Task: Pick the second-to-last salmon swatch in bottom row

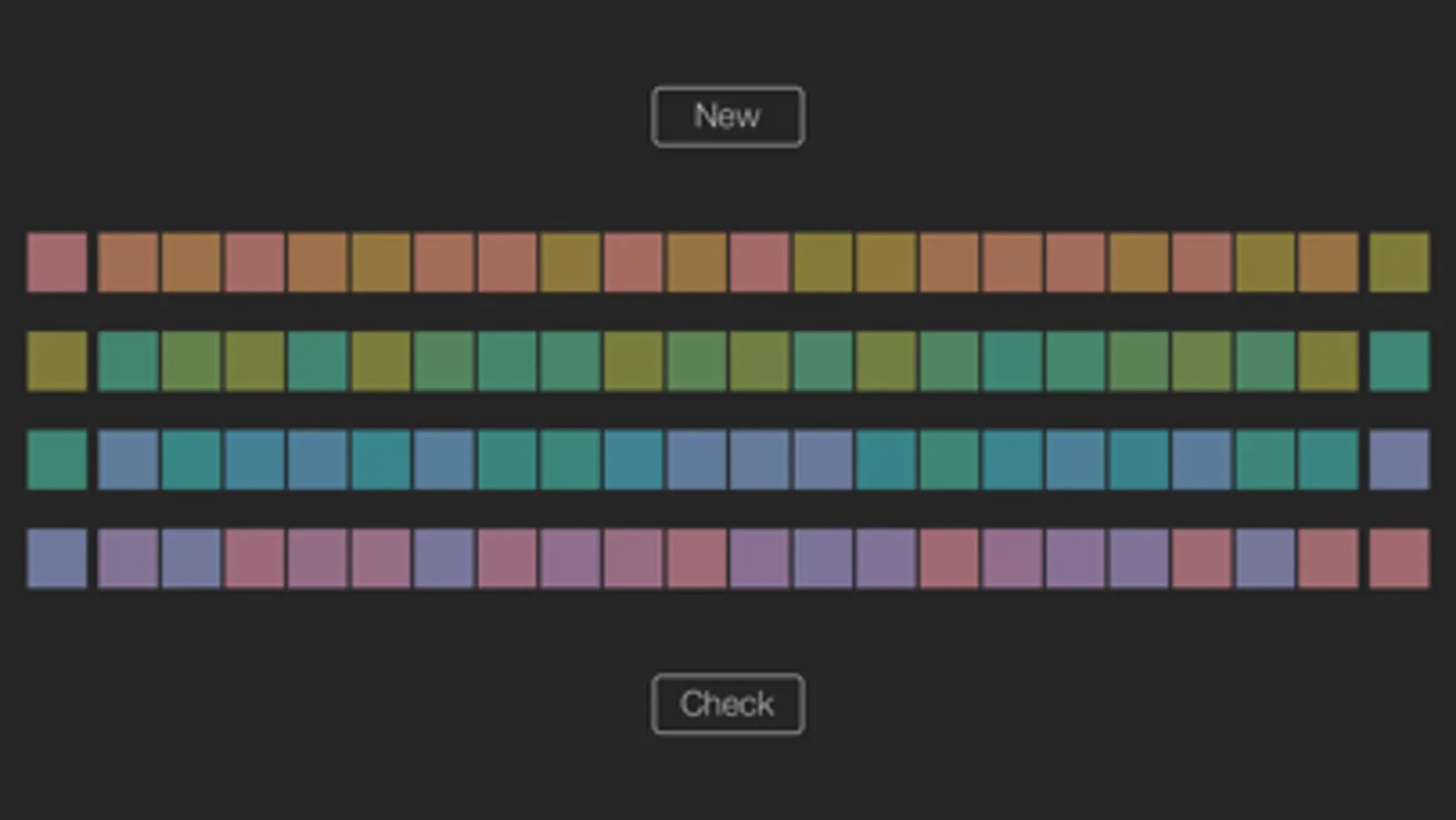Action: 1329,559
